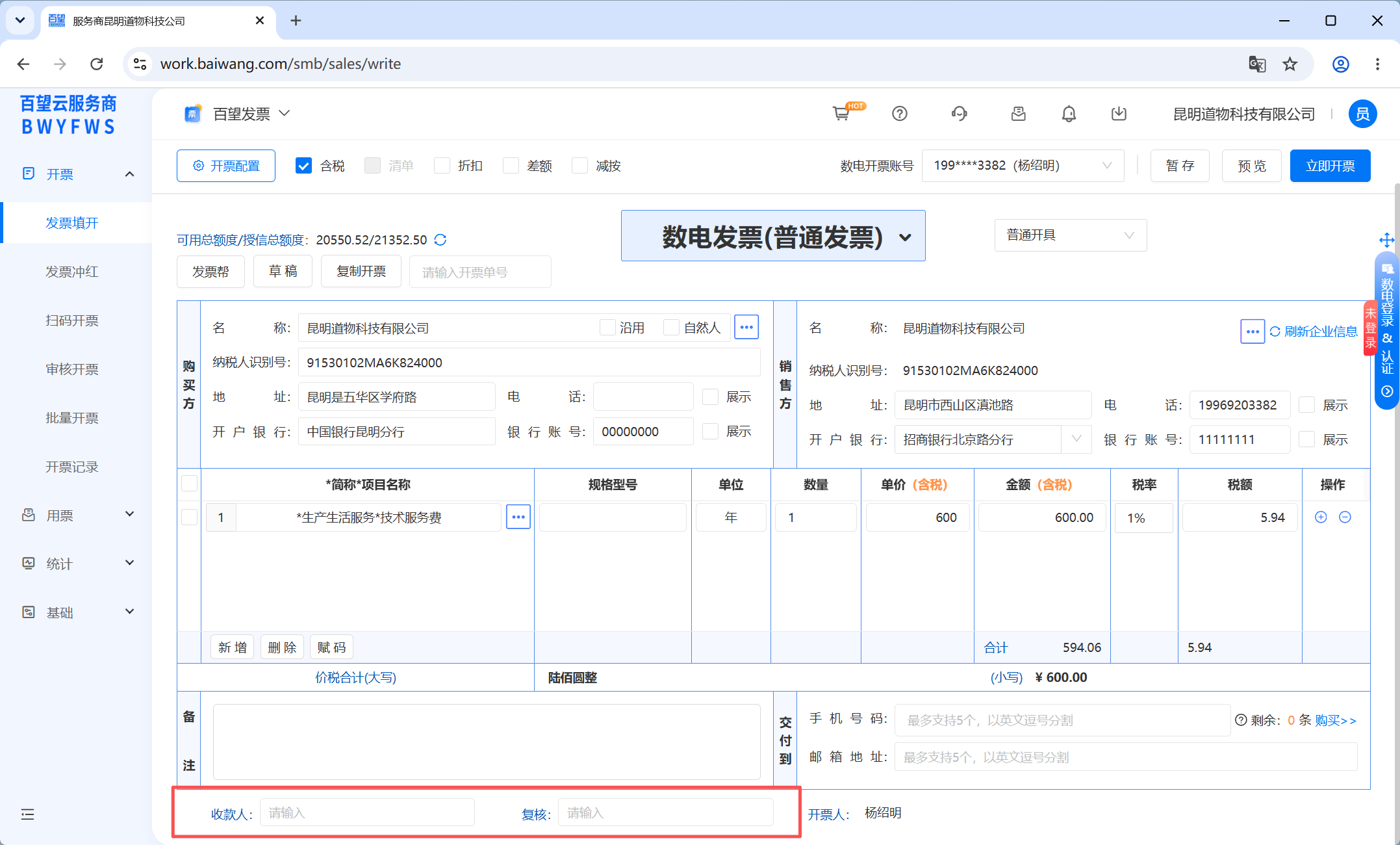Viewport: 1400px width, 845px height.
Task: Refresh the available credit quota icon
Action: tap(440, 240)
